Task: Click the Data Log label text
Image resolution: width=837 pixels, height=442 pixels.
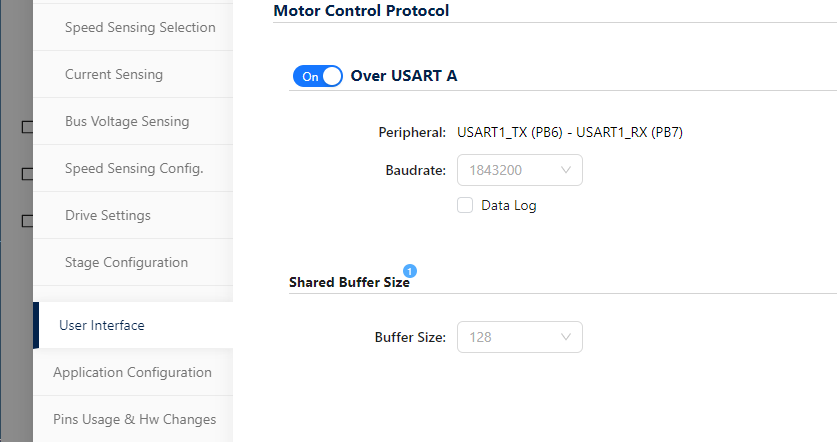Action: click(509, 206)
